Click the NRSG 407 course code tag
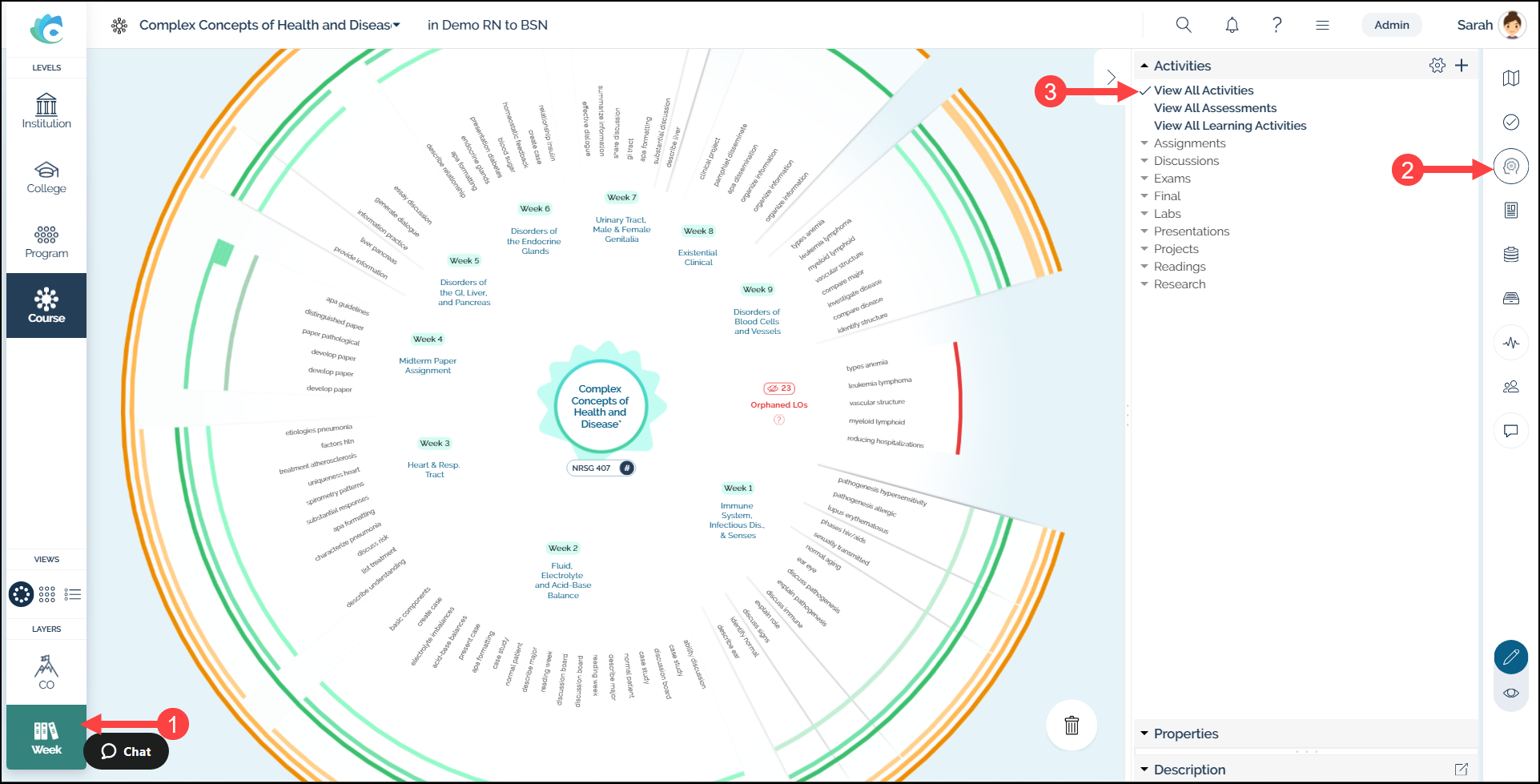The width and height of the screenshot is (1540, 784). tap(601, 468)
